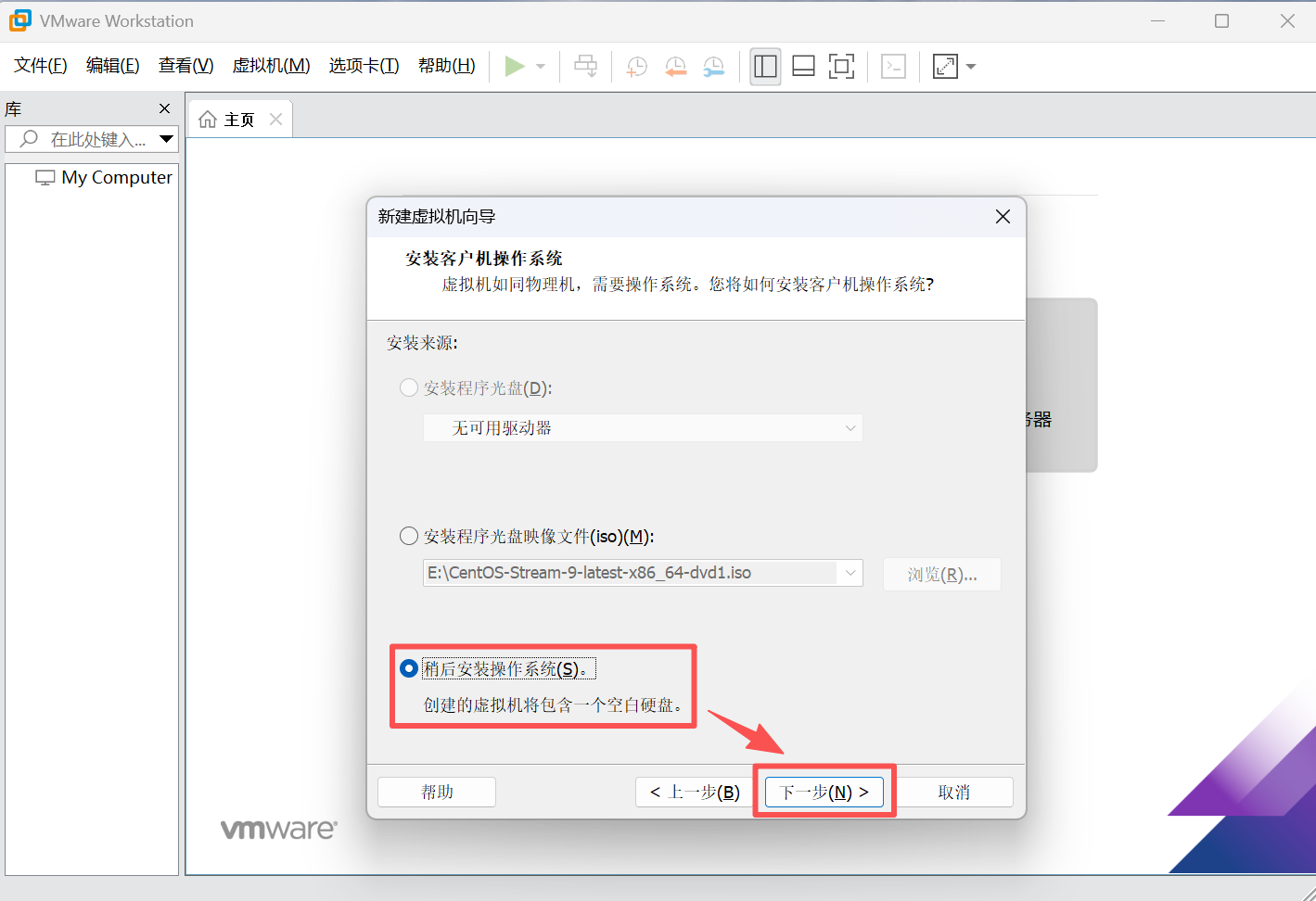Viewport: 1316px width, 901px height.
Task: Close the library (库) panel
Action: [x=165, y=108]
